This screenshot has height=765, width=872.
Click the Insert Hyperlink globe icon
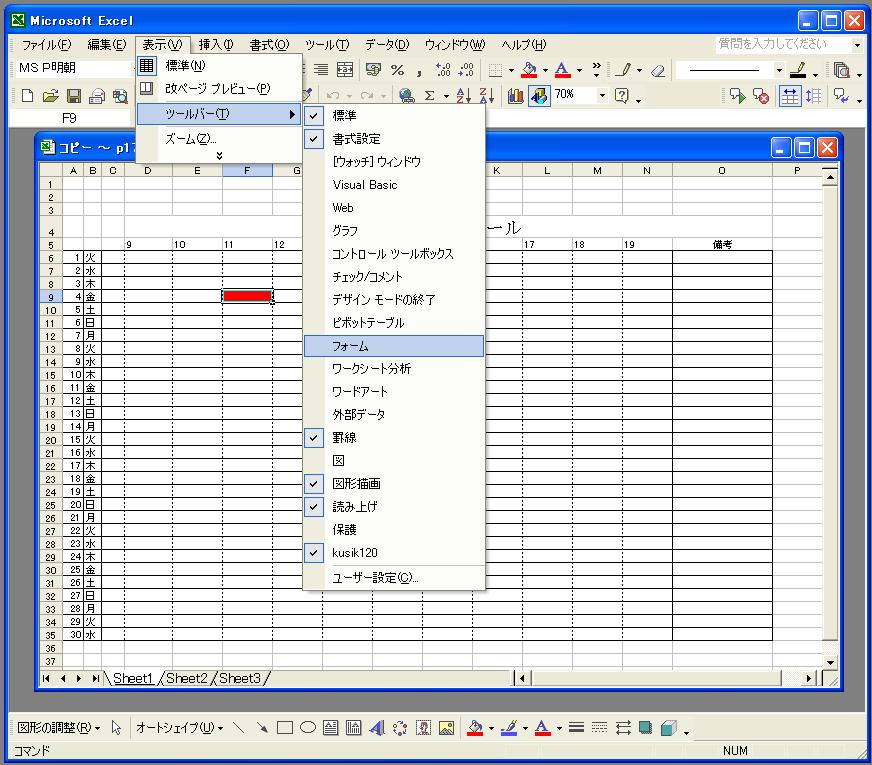(x=407, y=96)
